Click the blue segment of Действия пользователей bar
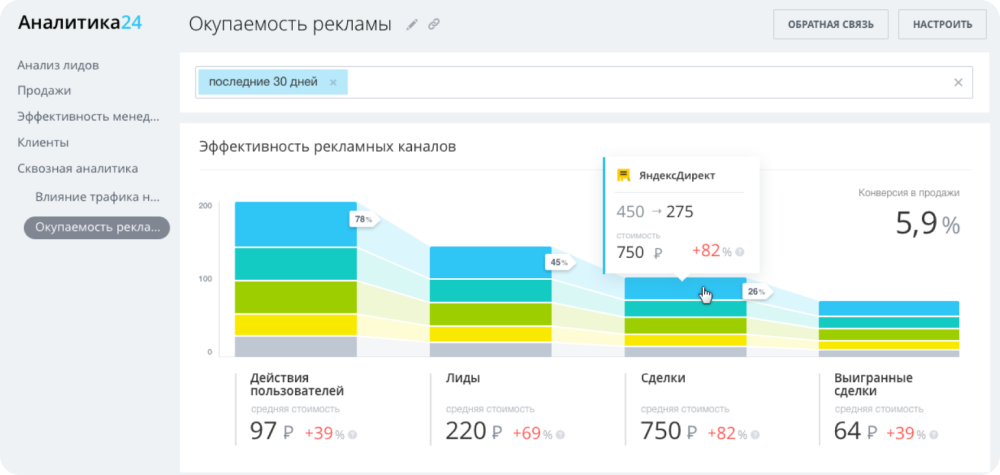This screenshot has height=475, width=1000. pos(295,224)
